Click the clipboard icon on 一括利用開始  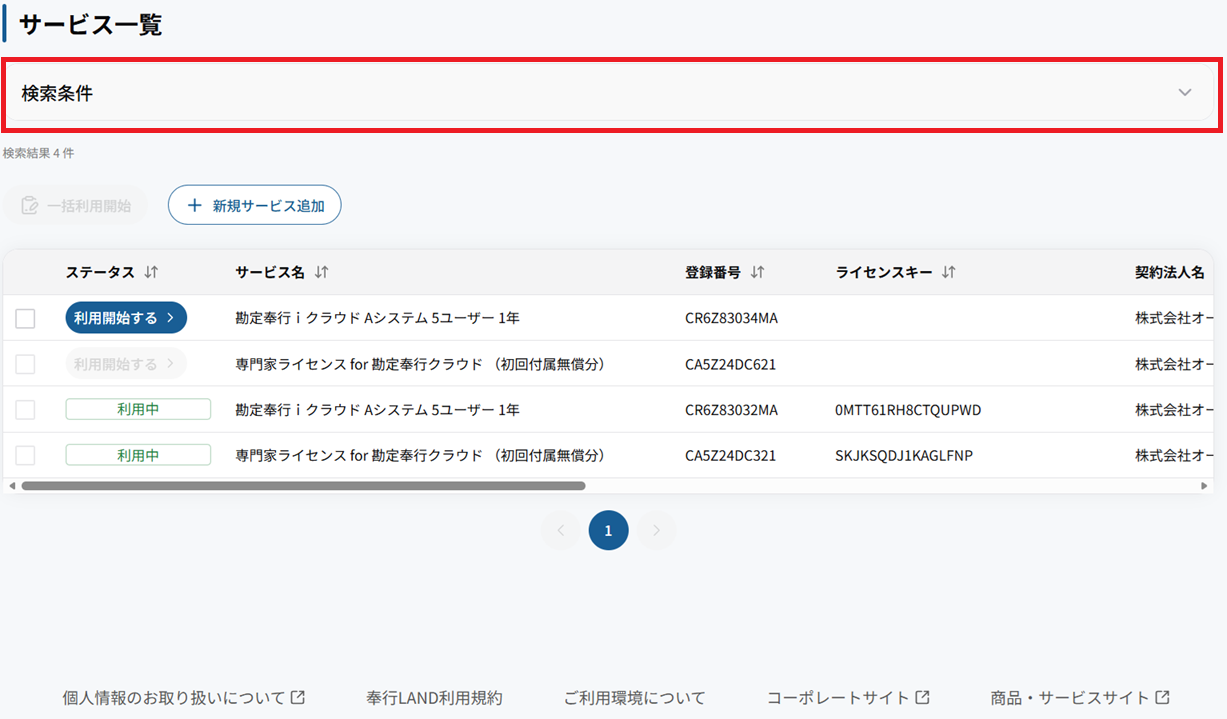pyautogui.click(x=30, y=205)
